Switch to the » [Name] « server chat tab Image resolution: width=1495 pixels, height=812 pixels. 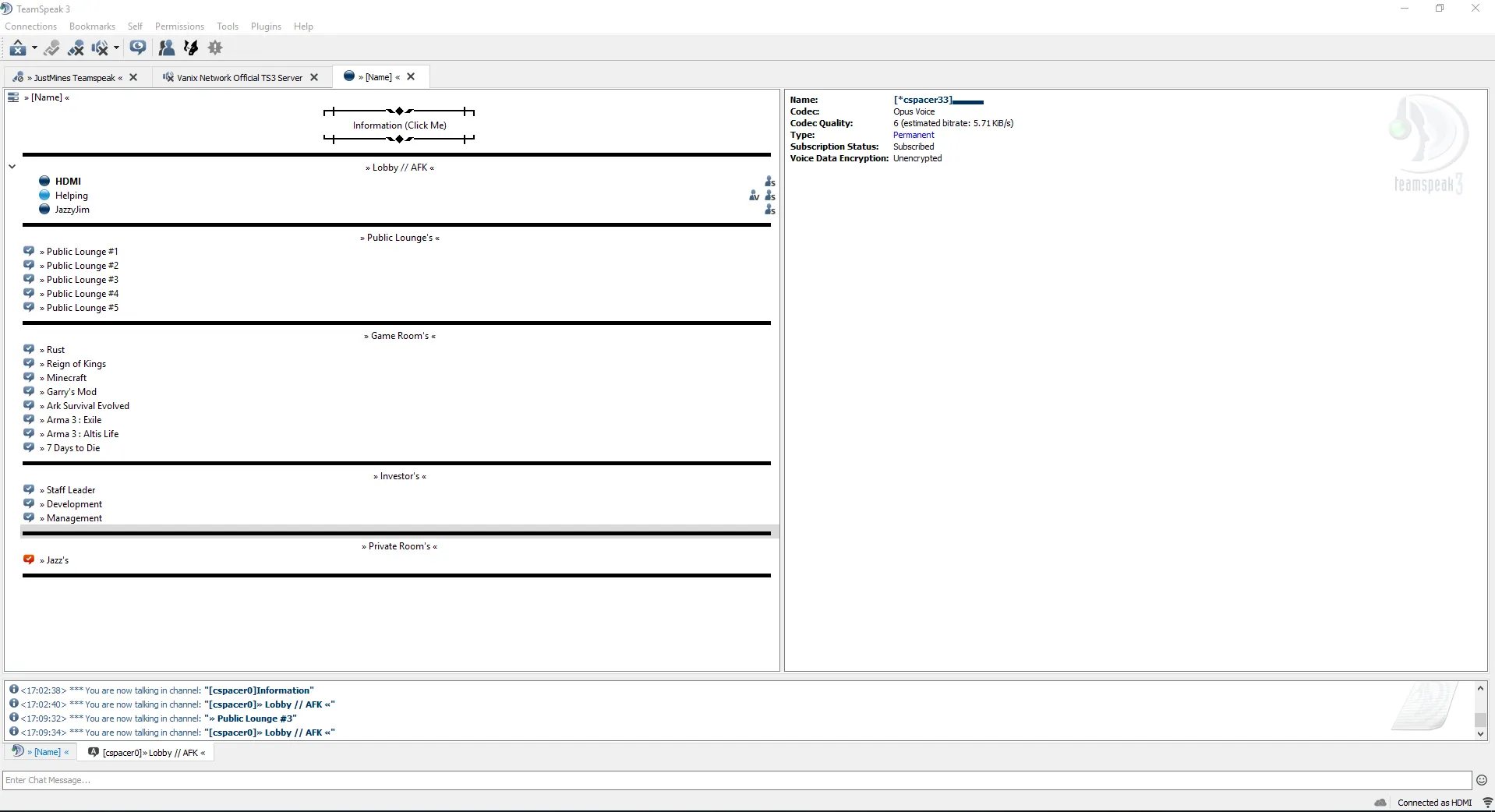pyautogui.click(x=41, y=752)
